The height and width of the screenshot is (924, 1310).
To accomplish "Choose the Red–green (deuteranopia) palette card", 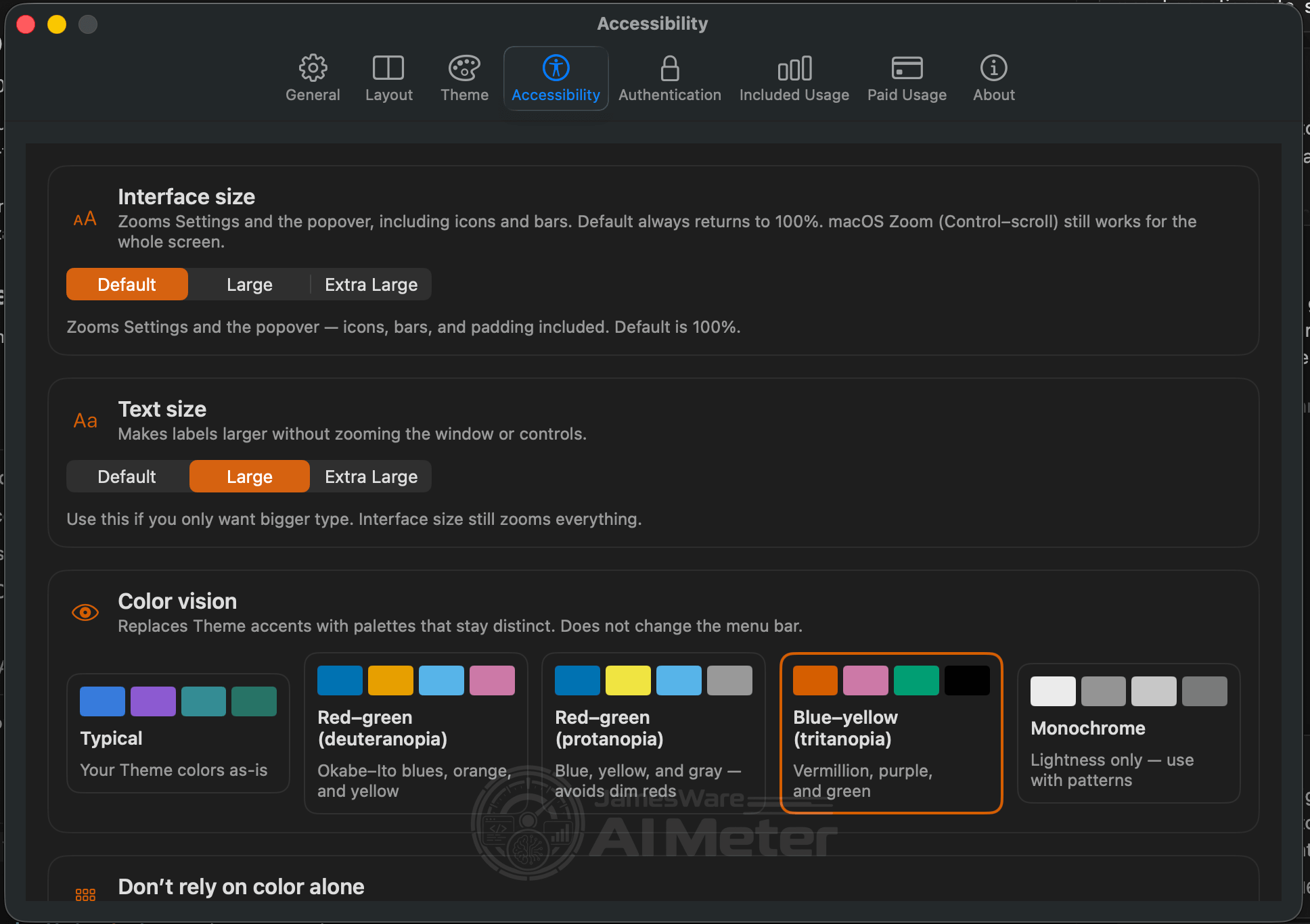I will pos(415,733).
